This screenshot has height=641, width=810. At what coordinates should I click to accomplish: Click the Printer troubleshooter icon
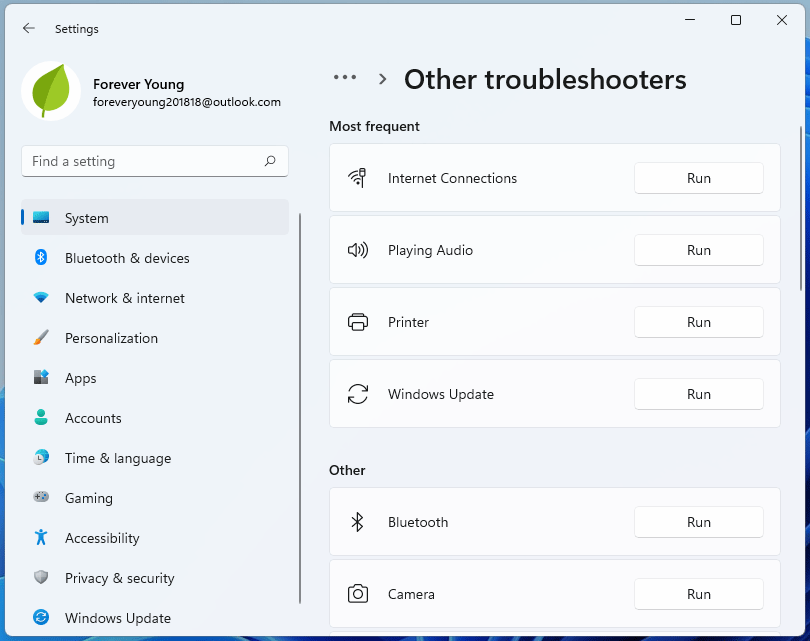tap(357, 322)
